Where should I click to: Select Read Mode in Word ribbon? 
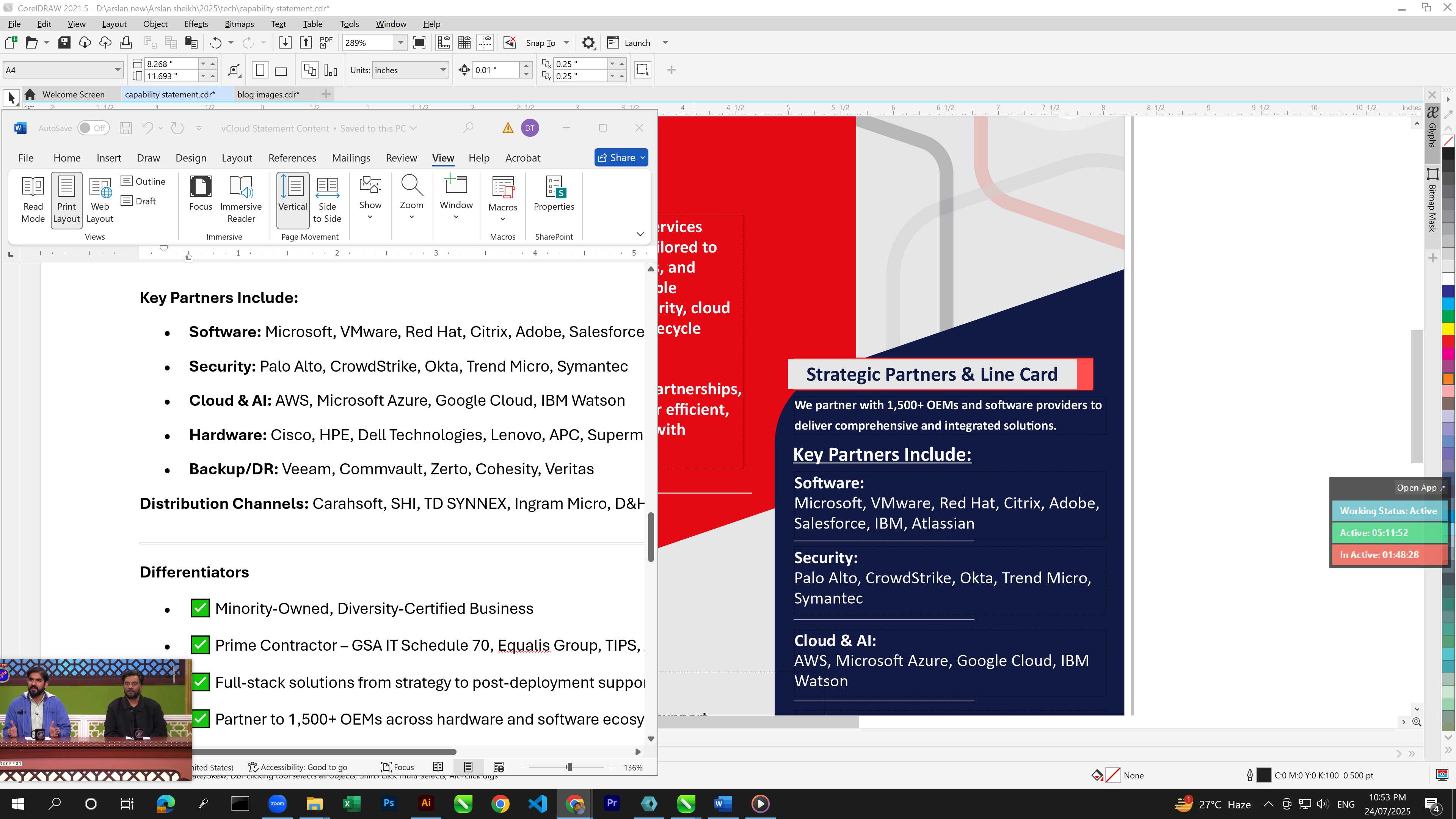[33, 199]
